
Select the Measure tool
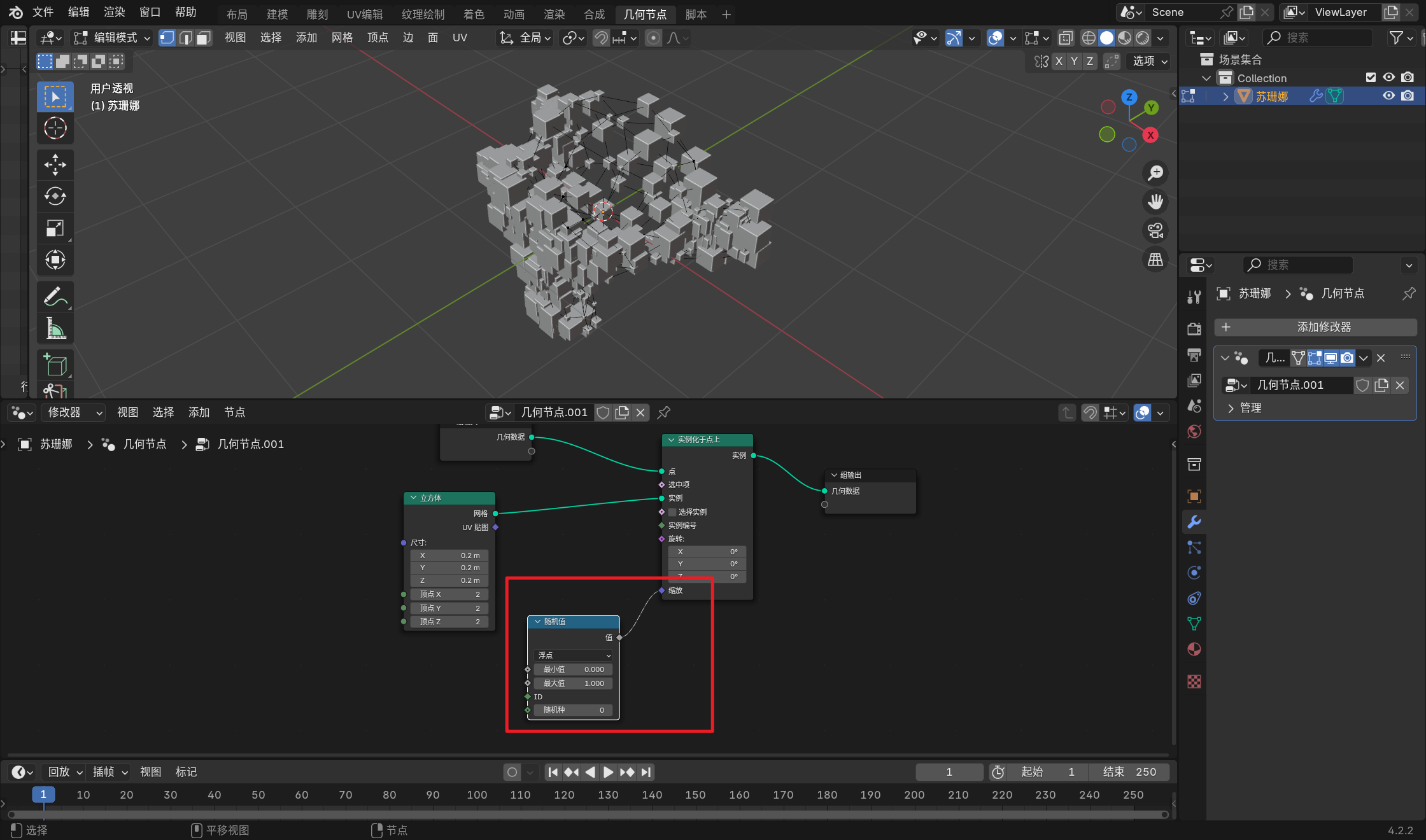pyautogui.click(x=55, y=328)
